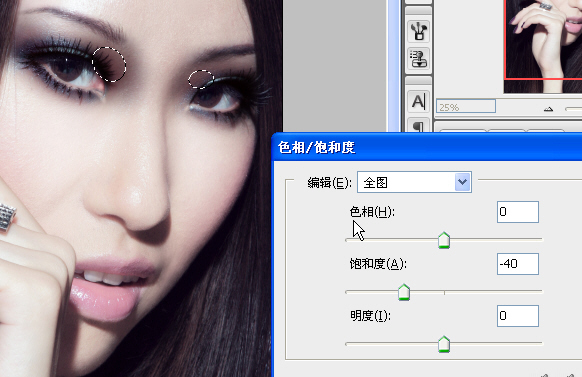Click the 饱和度(A): label

378,264
